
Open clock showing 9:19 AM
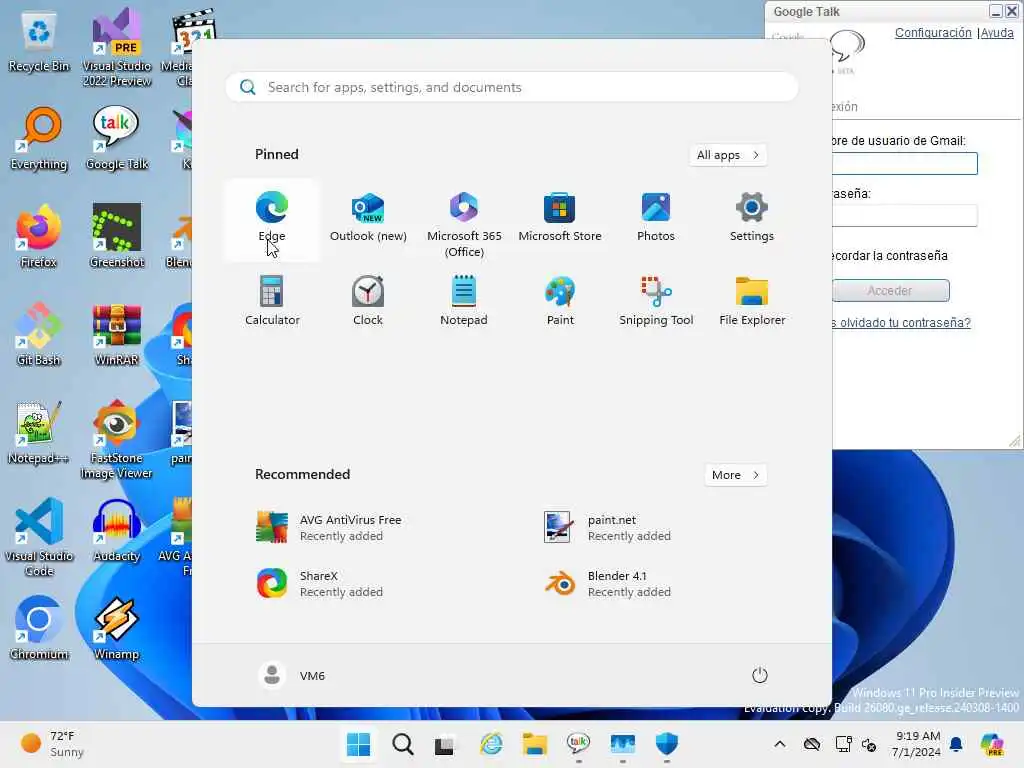tap(916, 744)
